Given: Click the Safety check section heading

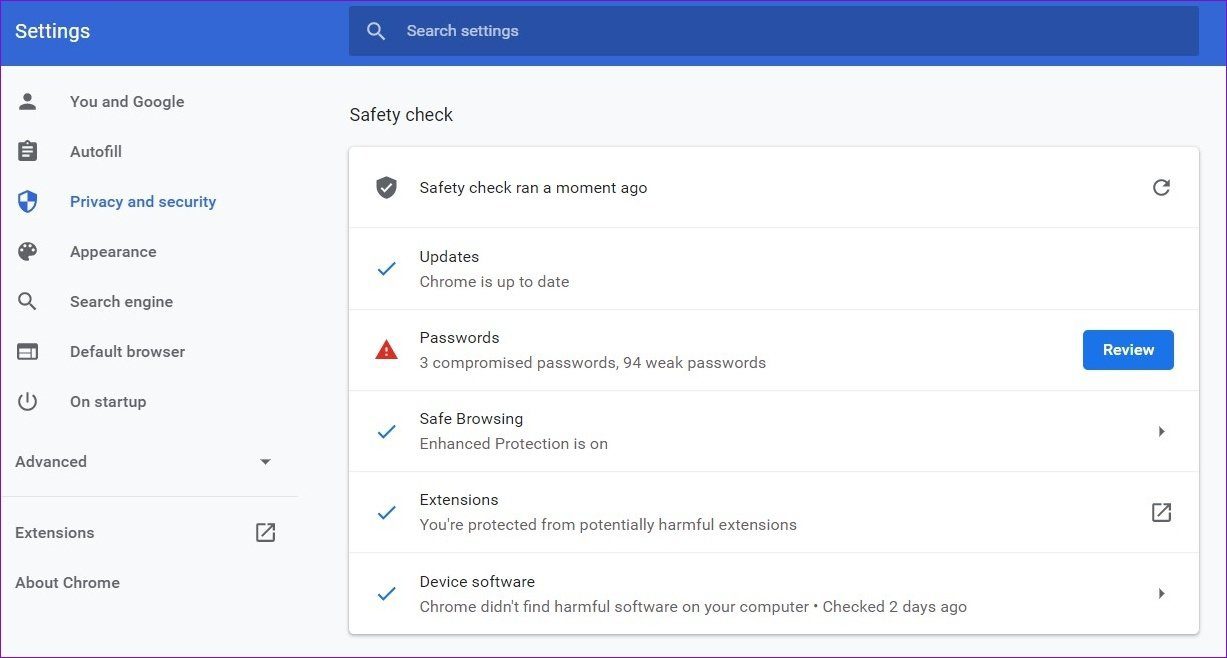Looking at the screenshot, I should pos(401,115).
